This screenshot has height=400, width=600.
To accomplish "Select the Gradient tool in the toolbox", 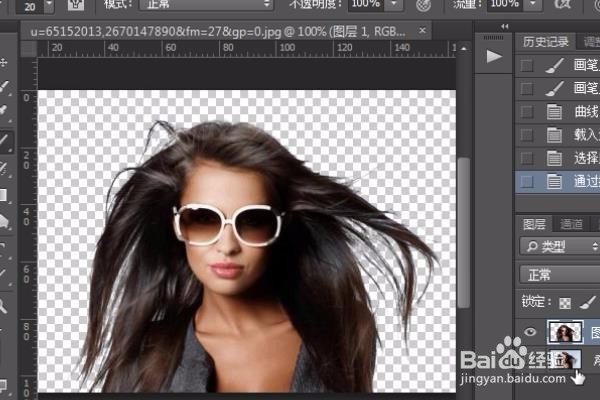I will click(x=3, y=195).
